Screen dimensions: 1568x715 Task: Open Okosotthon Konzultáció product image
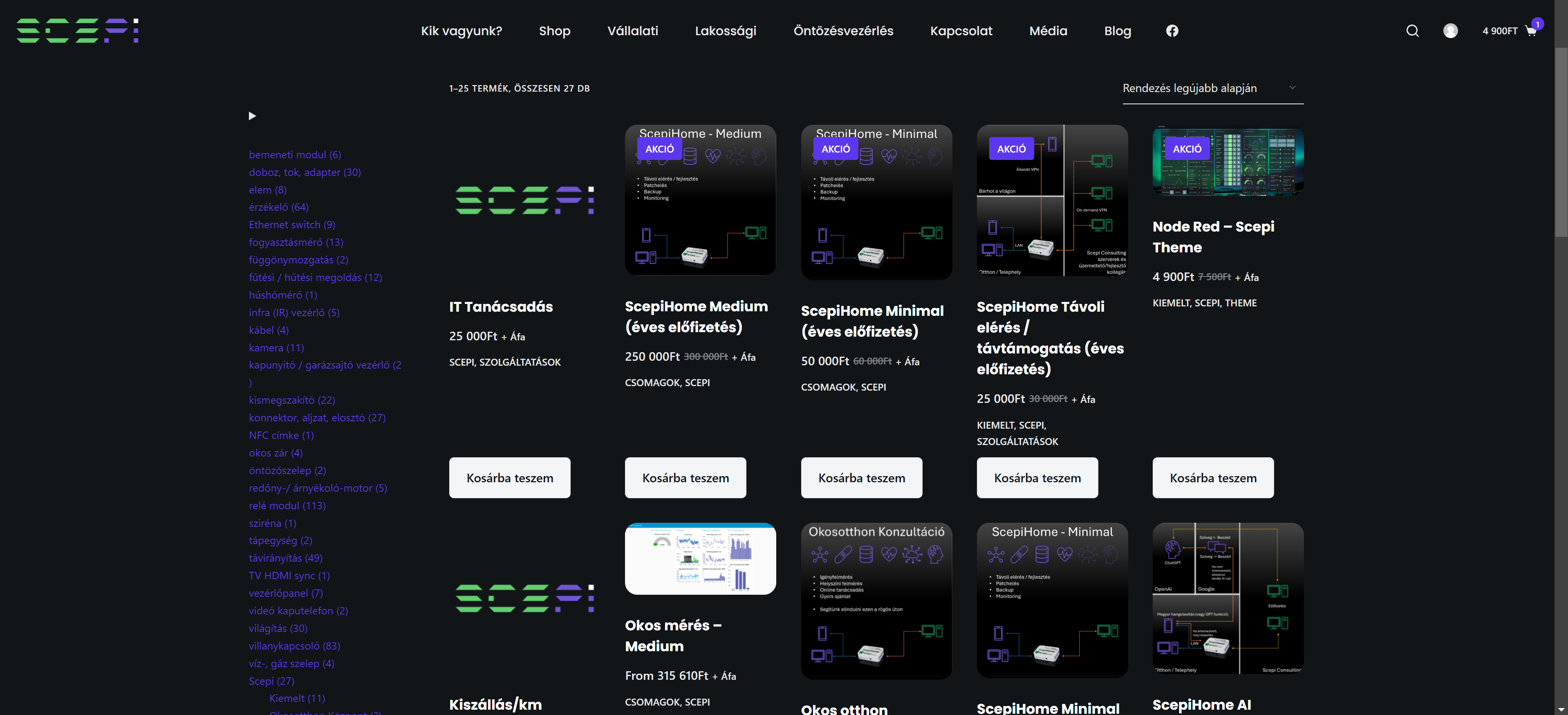(x=876, y=600)
